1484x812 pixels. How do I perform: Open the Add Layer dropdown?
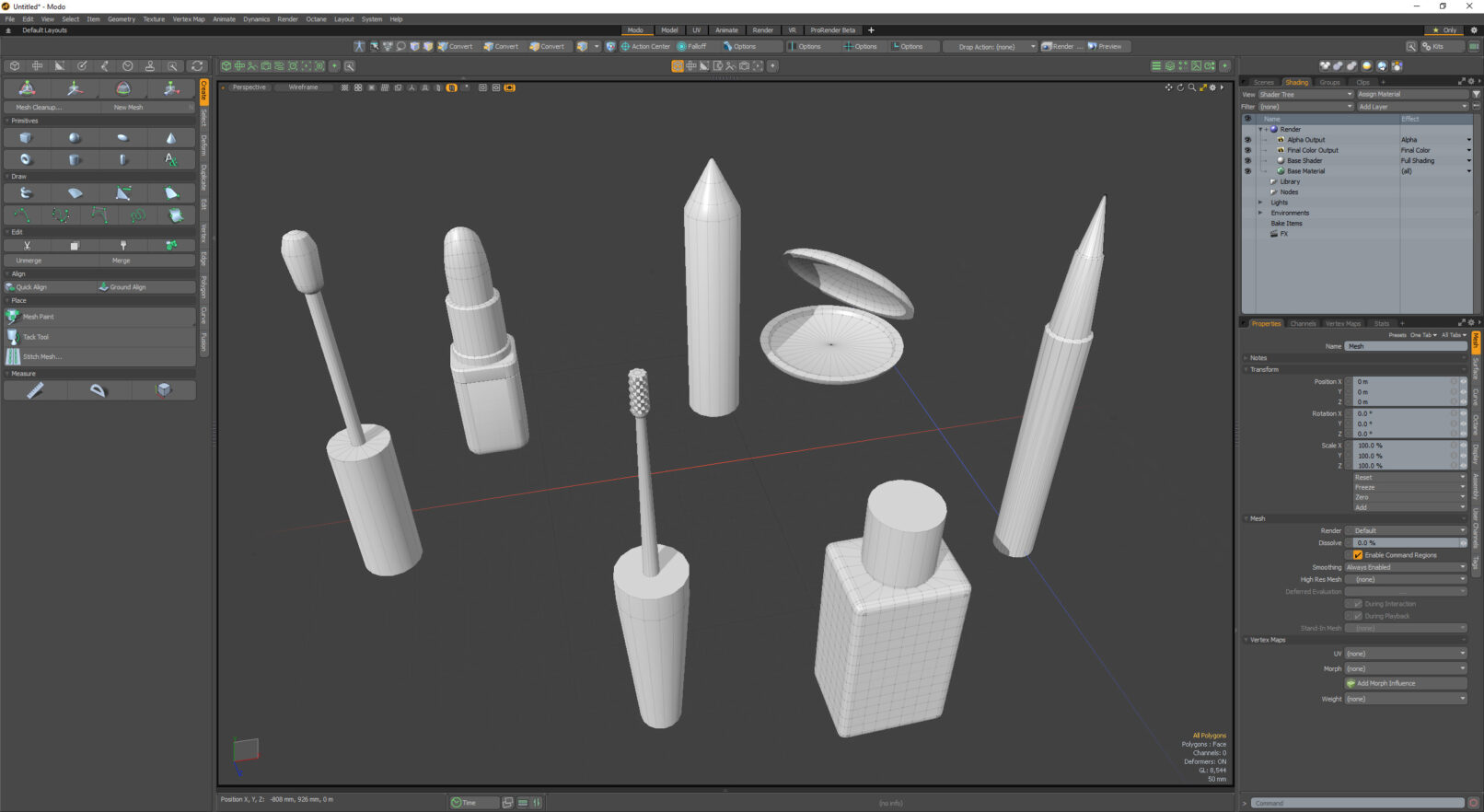tap(1412, 107)
